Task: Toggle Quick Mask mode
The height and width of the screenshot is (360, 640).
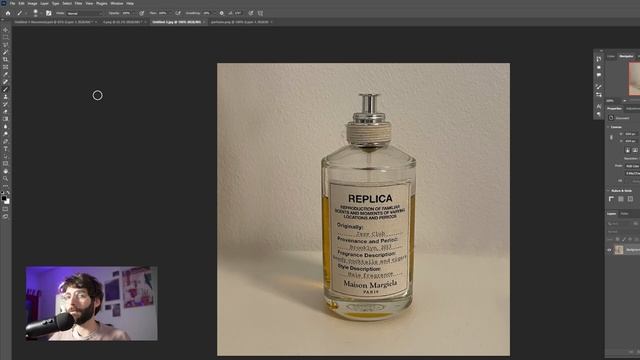Action: tap(5, 209)
